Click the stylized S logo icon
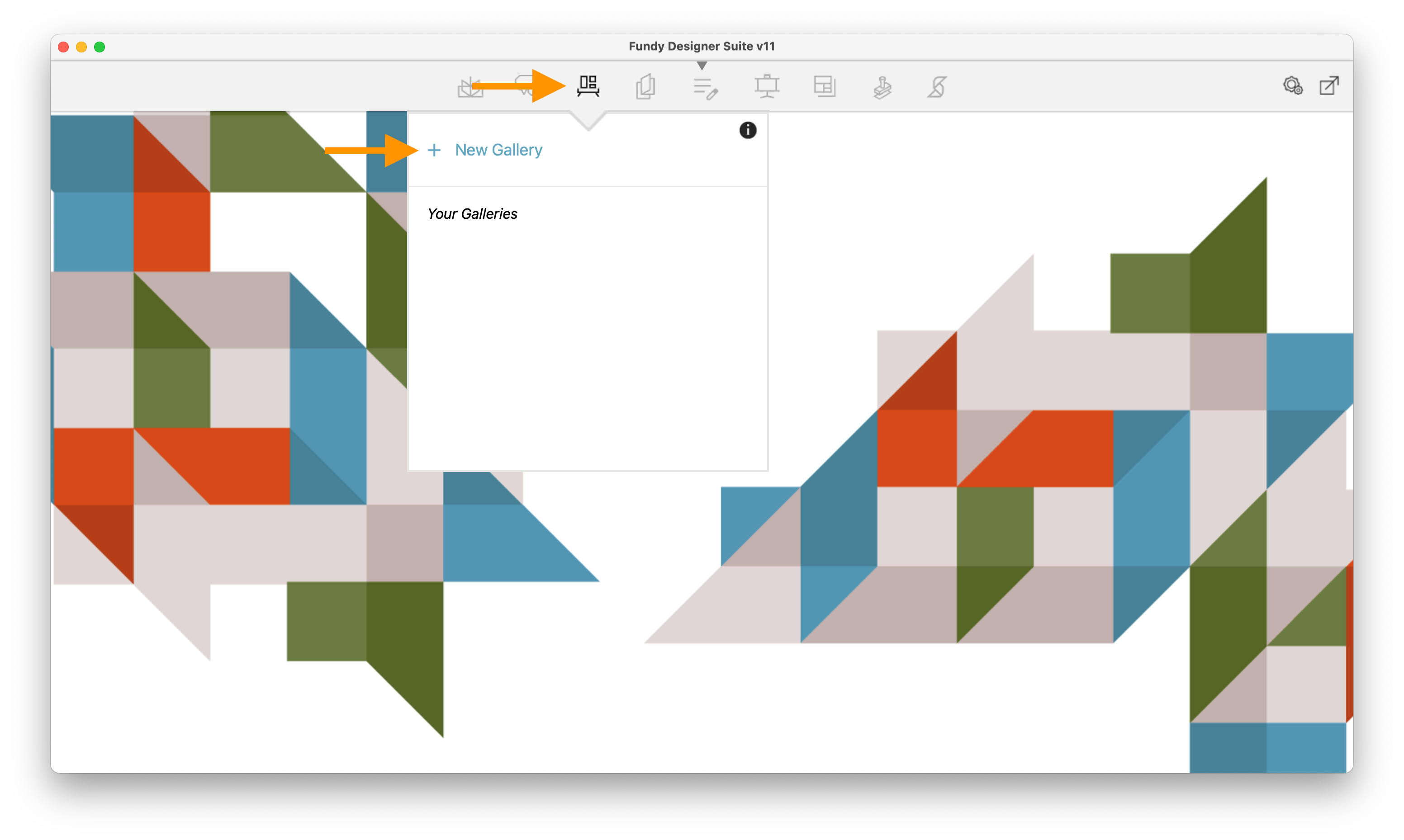The height and width of the screenshot is (840, 1404). coord(937,87)
